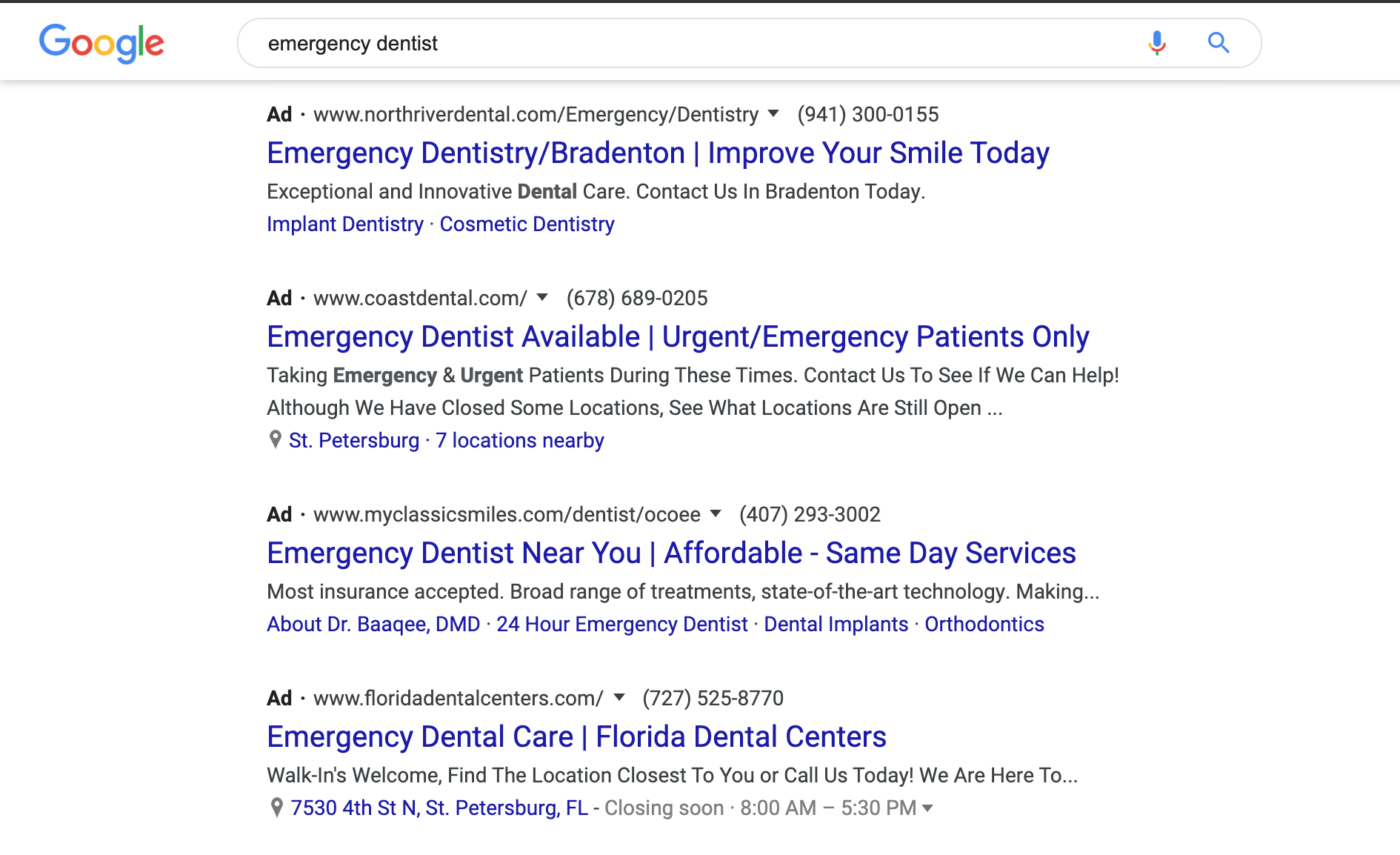Open the Implant Dentistry sitelink

[345, 224]
